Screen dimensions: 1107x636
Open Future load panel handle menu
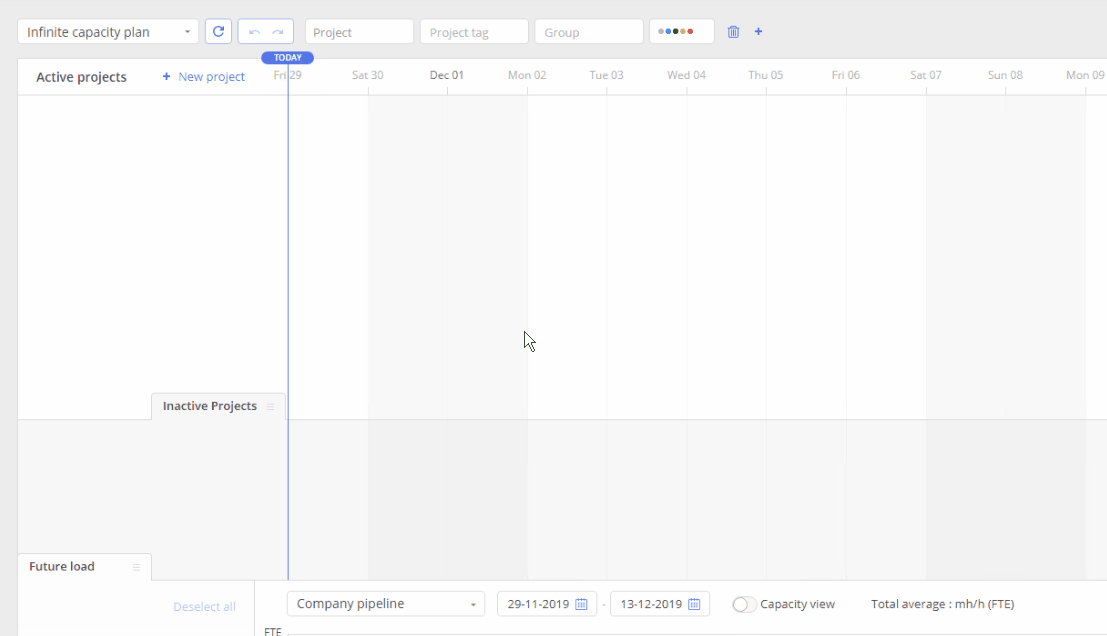click(x=136, y=567)
